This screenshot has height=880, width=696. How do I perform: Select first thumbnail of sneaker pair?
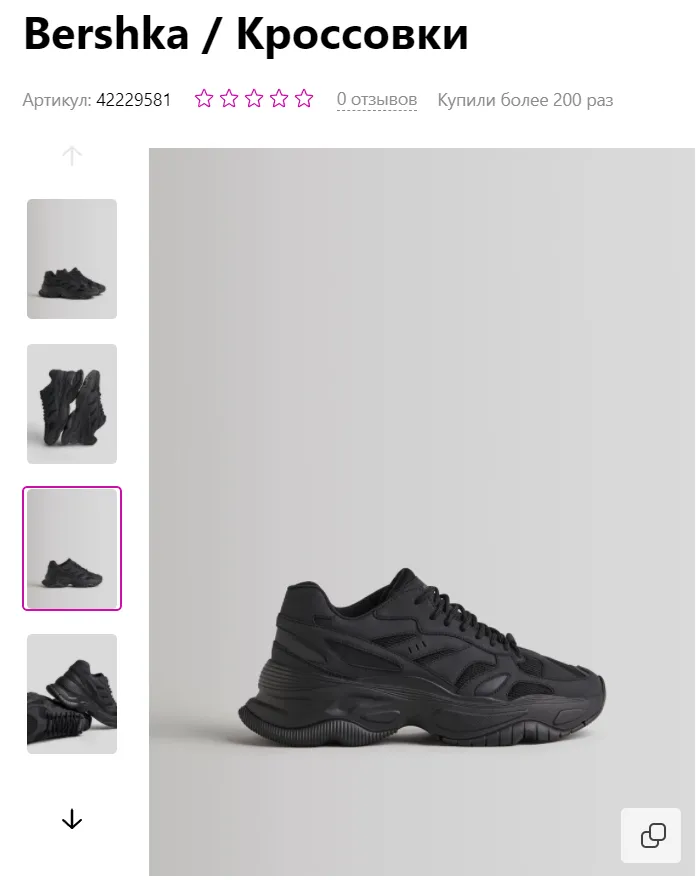coord(72,259)
